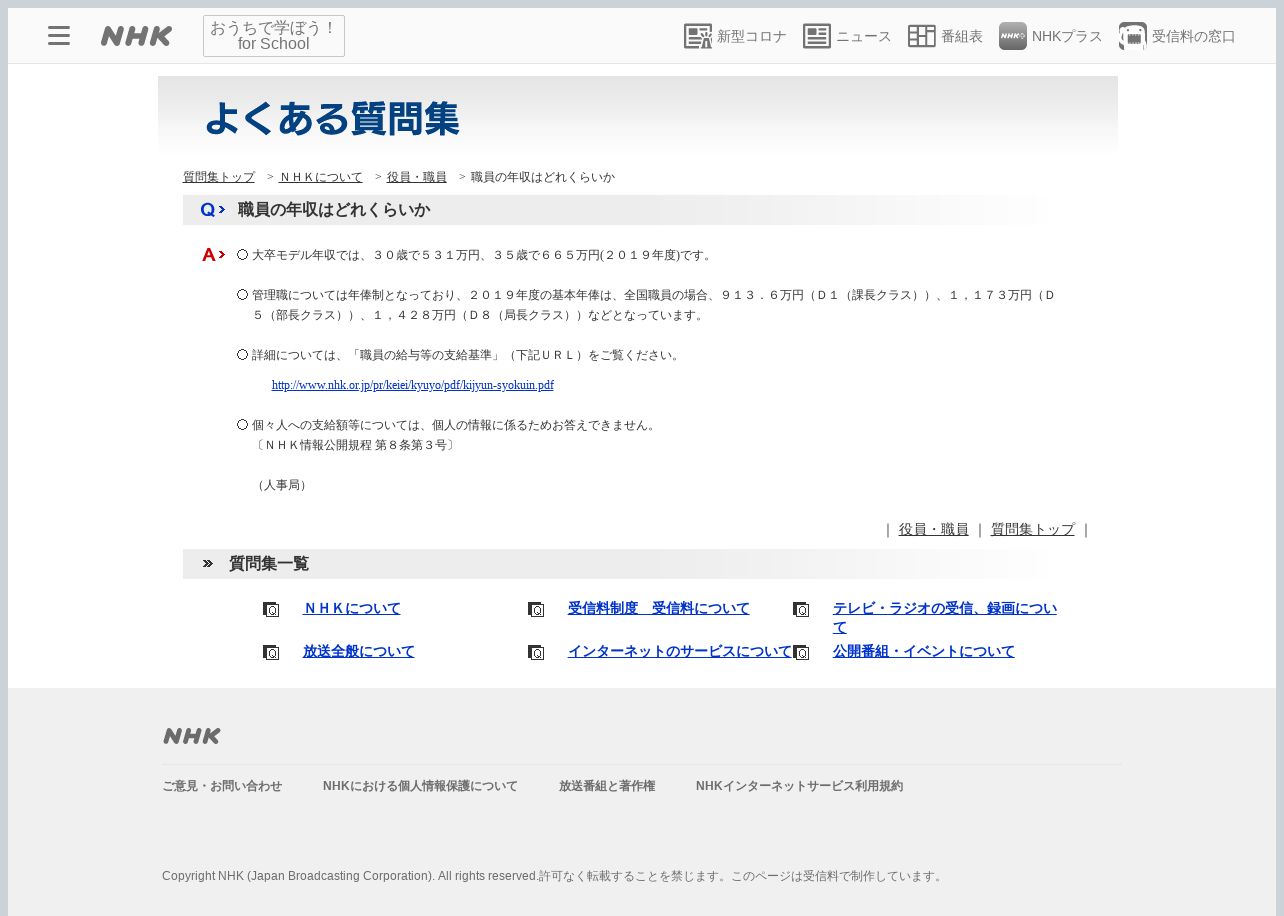Open ご意見・お問い合わせ footer link
The width and height of the screenshot is (1284, 916).
[x=222, y=786]
